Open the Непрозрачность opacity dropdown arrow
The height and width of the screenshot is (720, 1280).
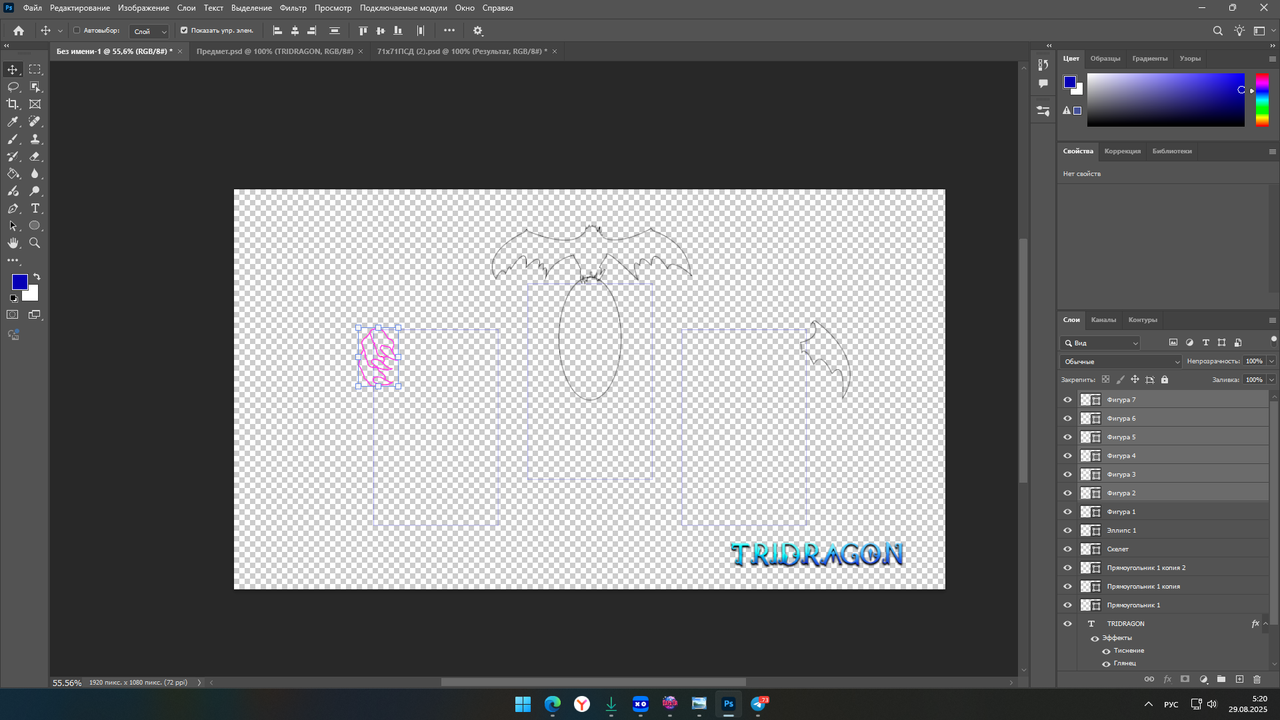pos(1272,361)
